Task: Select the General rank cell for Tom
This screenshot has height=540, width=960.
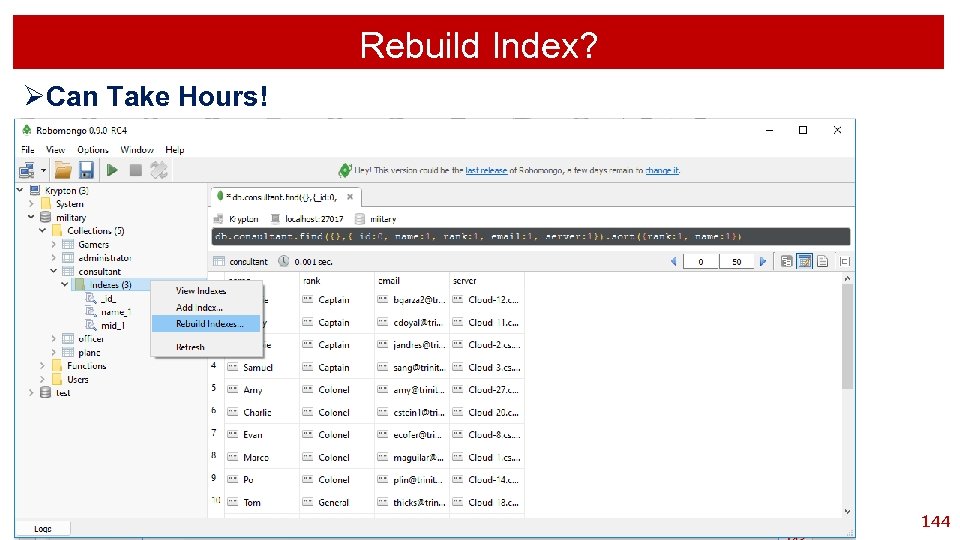Action: tap(337, 502)
